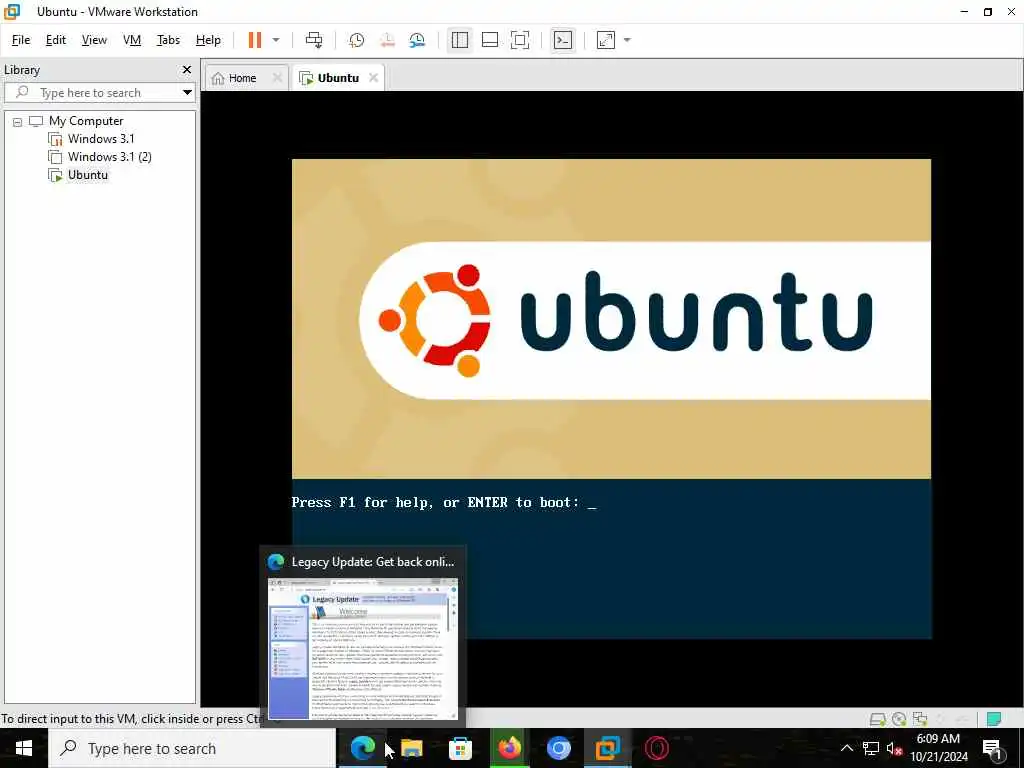
Task: Open the Tabs menu
Action: click(168, 40)
